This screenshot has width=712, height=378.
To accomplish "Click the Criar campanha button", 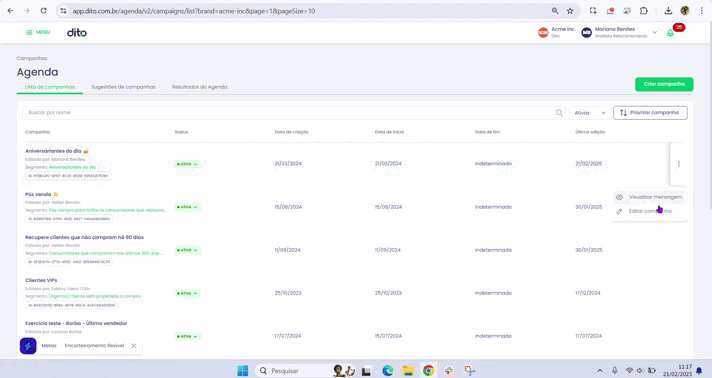I will pos(664,84).
